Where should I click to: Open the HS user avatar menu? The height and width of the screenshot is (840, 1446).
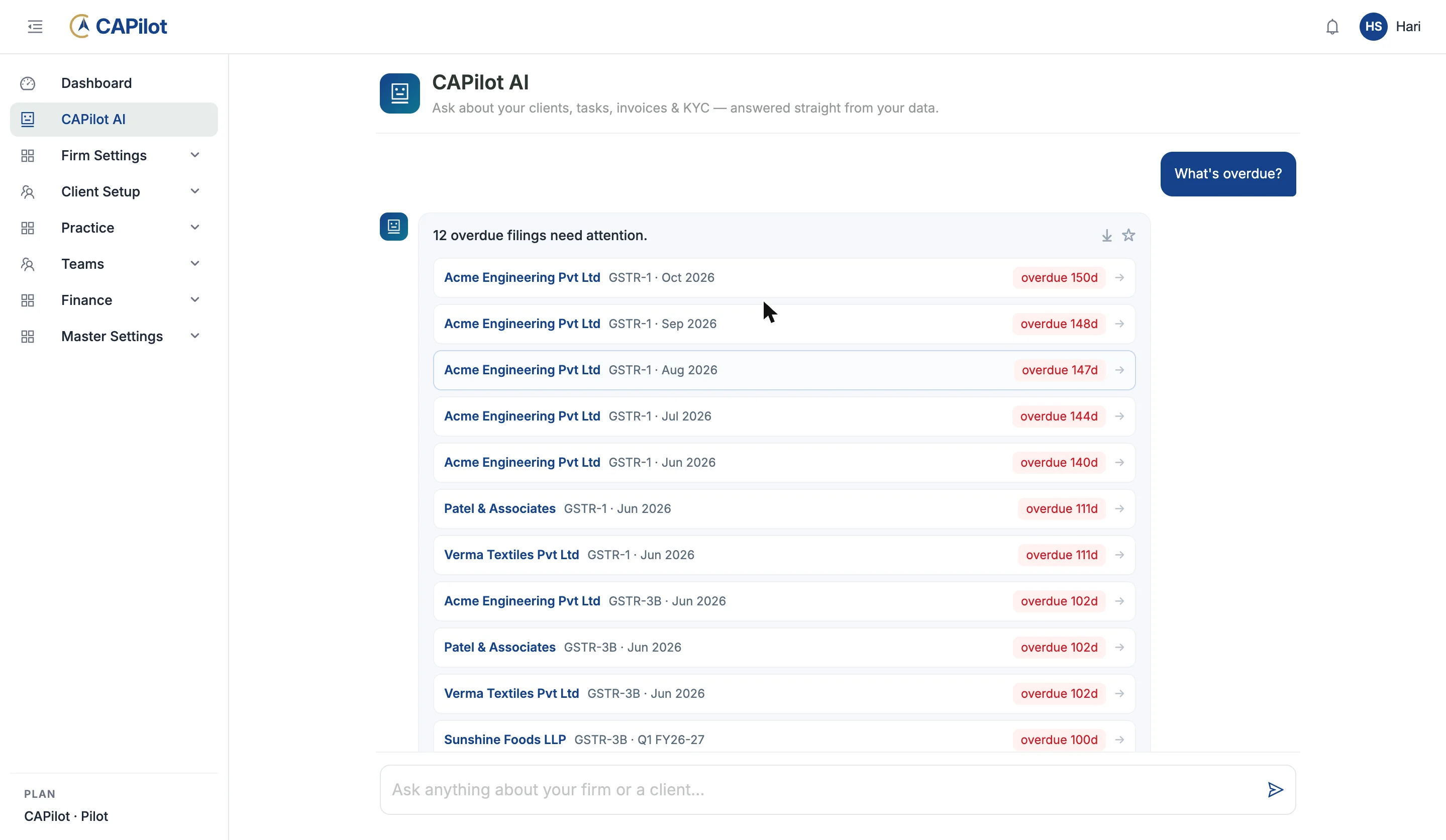1373,27
